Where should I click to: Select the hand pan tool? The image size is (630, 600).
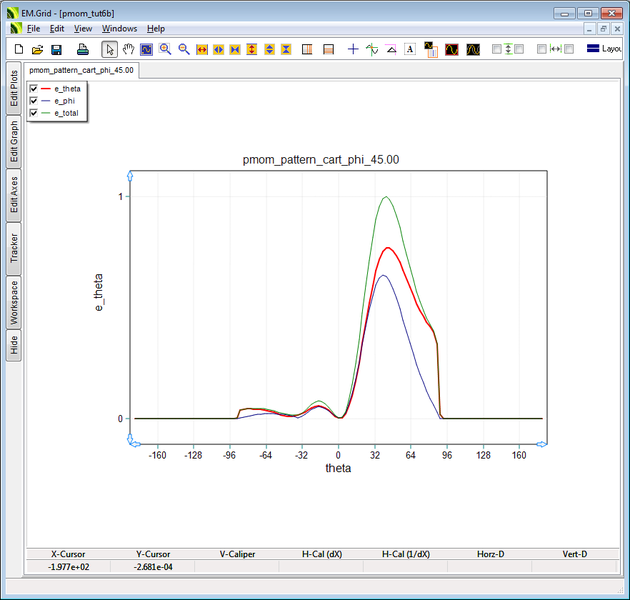(128, 49)
